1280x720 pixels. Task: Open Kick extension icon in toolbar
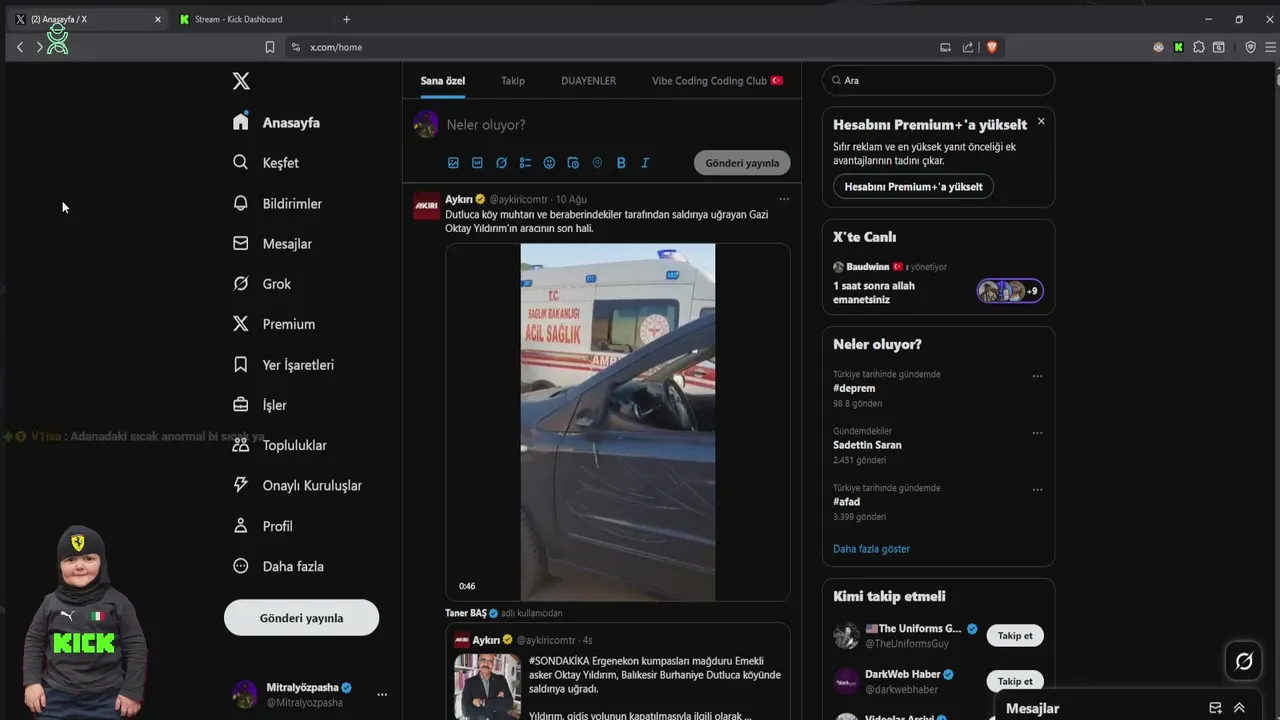tap(1178, 47)
